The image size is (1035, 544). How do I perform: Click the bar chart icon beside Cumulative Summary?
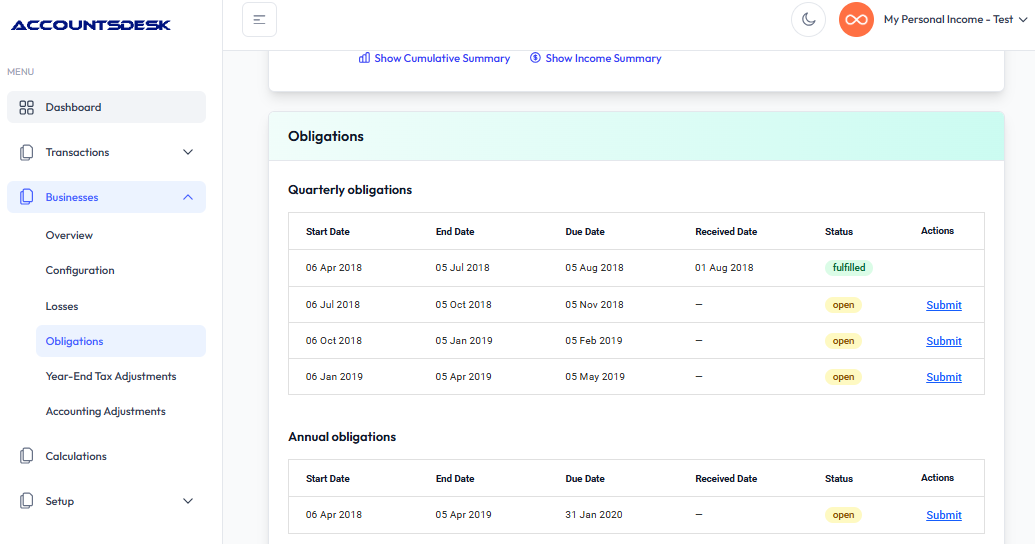click(364, 58)
